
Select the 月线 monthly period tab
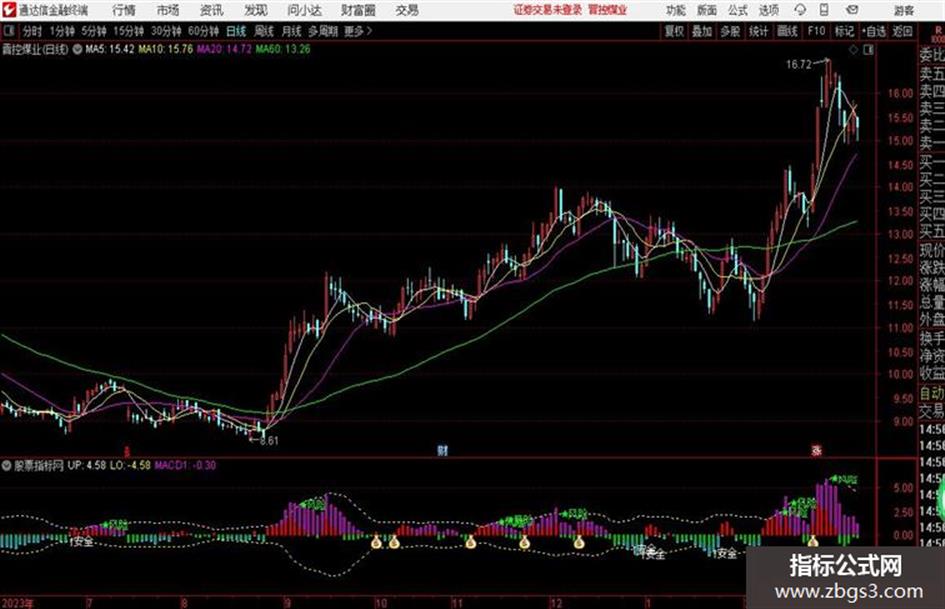tap(292, 31)
